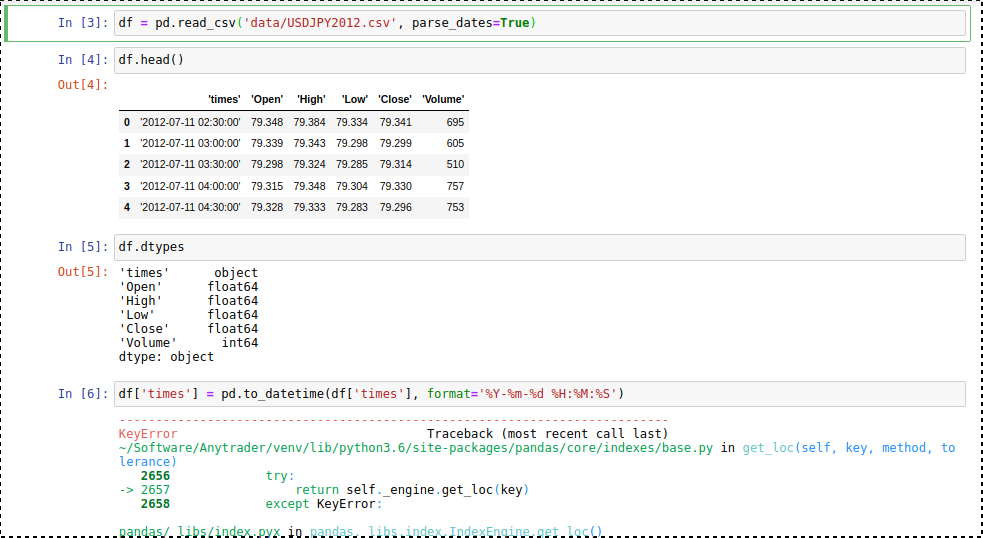
Task: Click the 'Low' column header
Action: (x=355, y=99)
